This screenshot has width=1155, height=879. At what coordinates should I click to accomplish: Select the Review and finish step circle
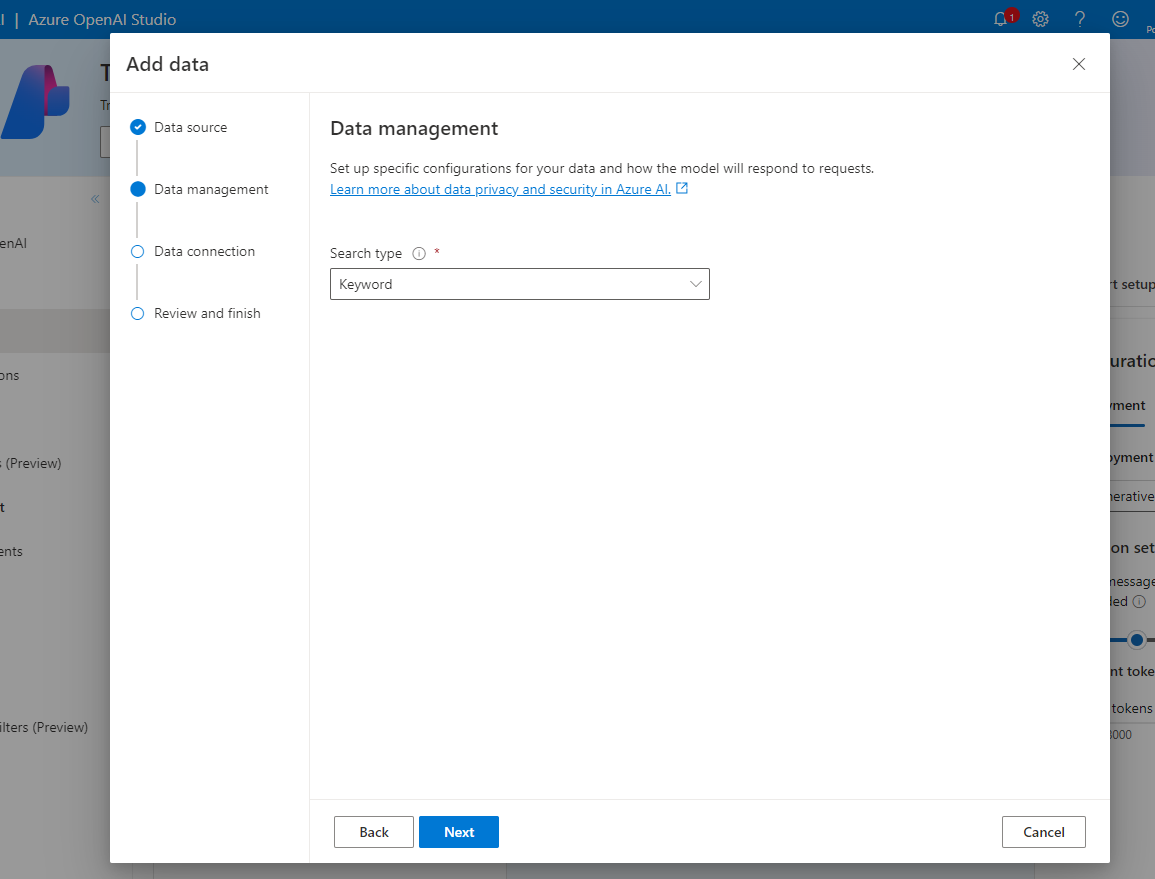coord(137,313)
